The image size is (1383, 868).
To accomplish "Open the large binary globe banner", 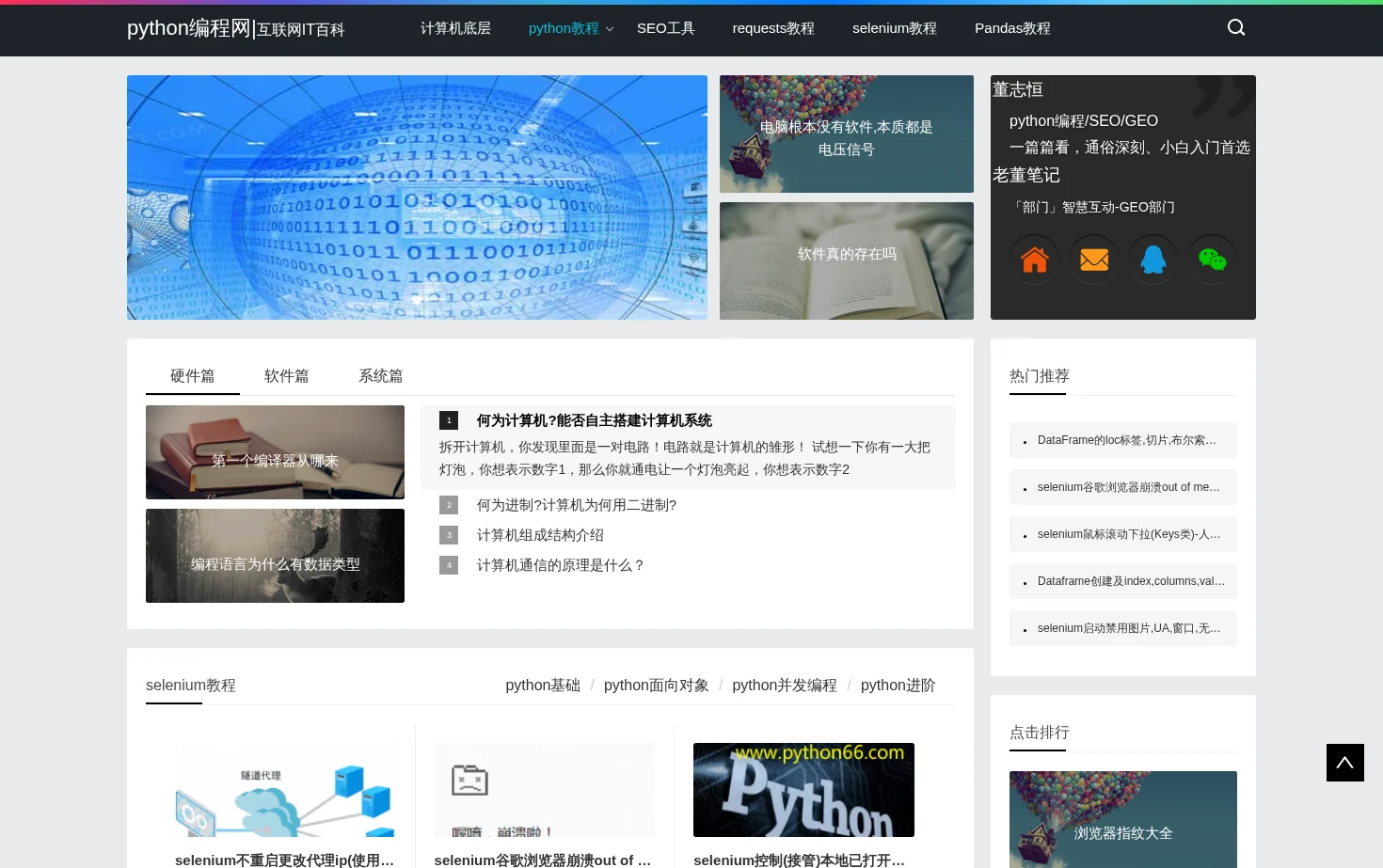I will pyautogui.click(x=417, y=197).
